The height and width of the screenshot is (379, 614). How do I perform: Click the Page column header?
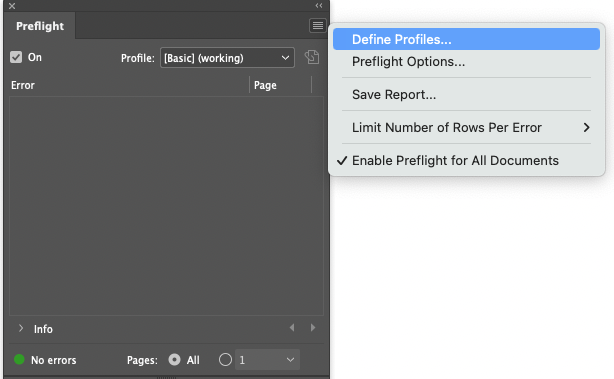point(265,85)
